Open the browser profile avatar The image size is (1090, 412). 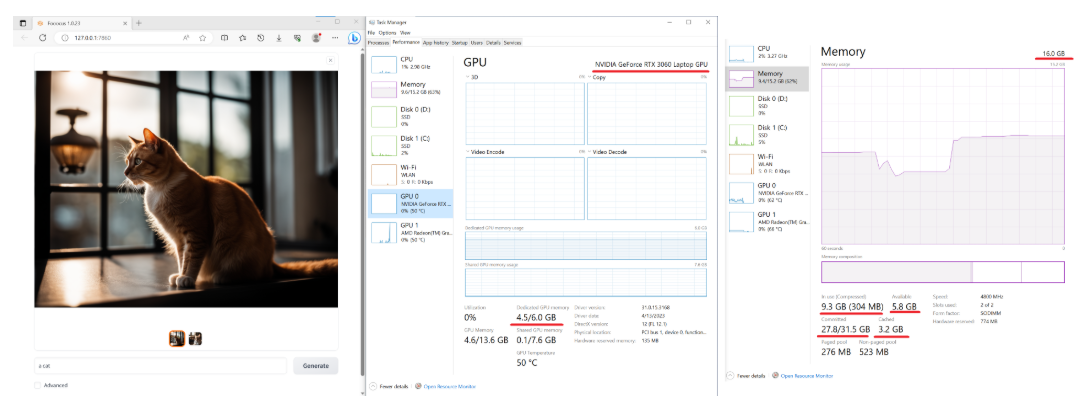pos(316,37)
